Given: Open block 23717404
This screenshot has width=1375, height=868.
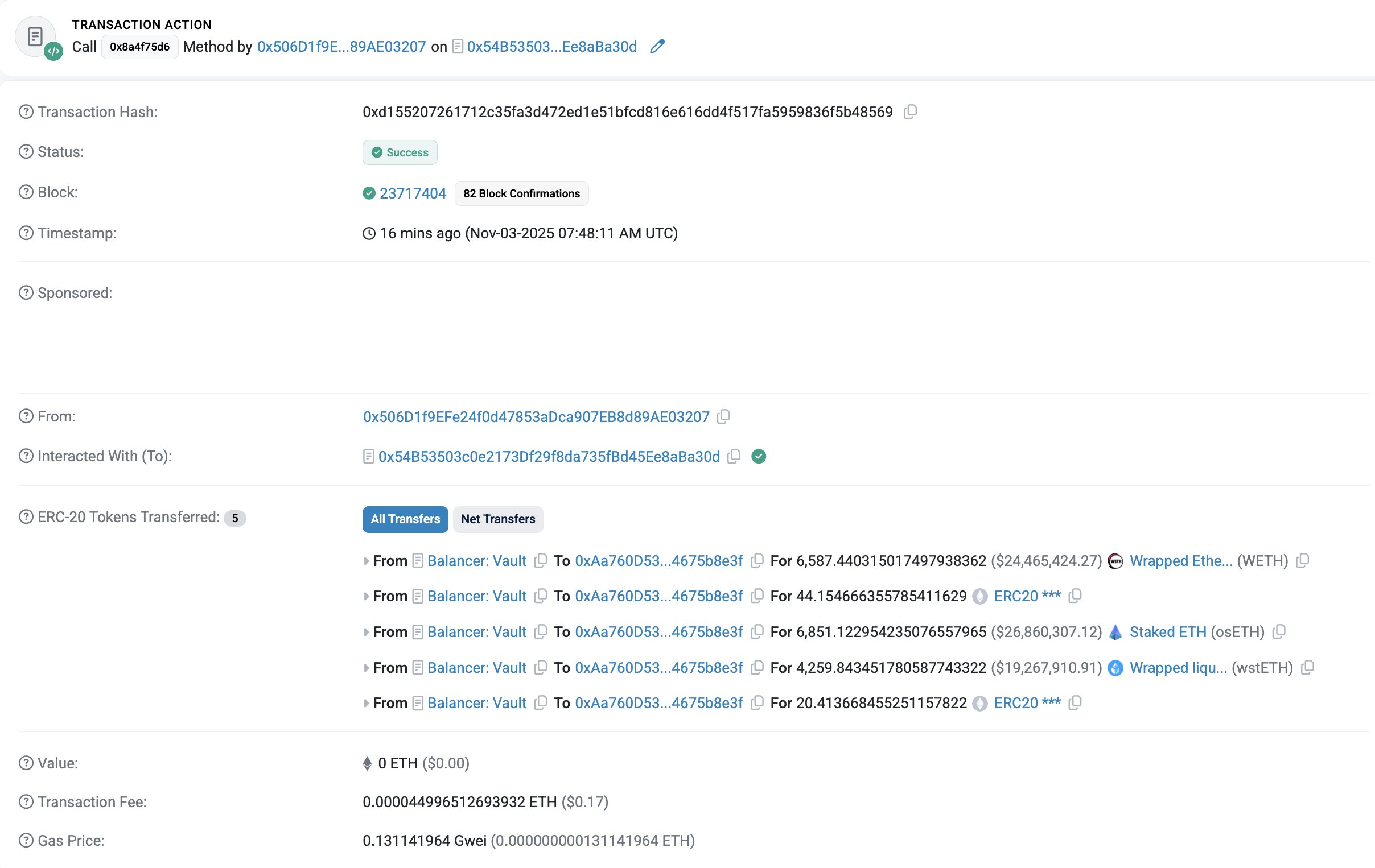Looking at the screenshot, I should click(x=413, y=193).
